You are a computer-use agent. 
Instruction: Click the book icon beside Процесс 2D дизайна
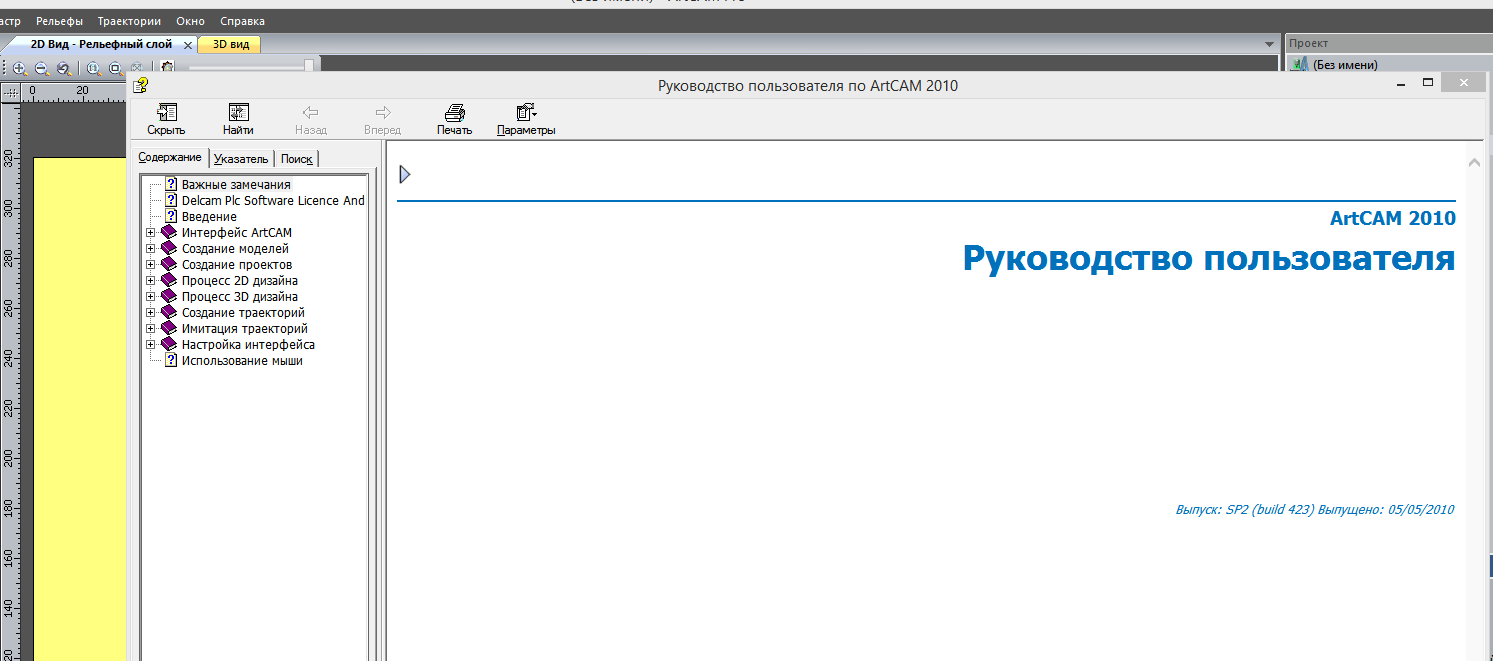[169, 280]
